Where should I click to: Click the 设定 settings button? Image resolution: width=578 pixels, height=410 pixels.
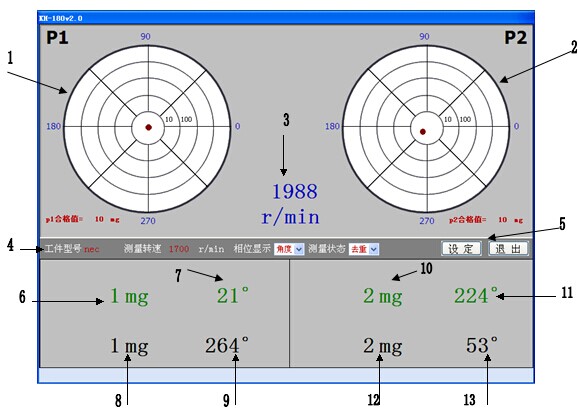461,249
